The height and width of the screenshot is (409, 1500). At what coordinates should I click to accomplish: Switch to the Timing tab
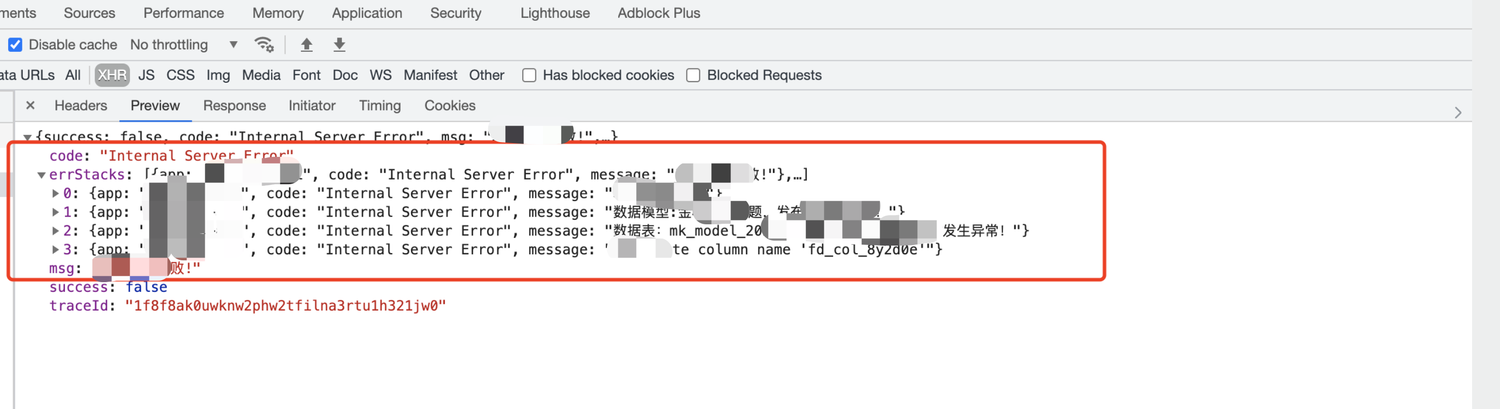point(379,105)
